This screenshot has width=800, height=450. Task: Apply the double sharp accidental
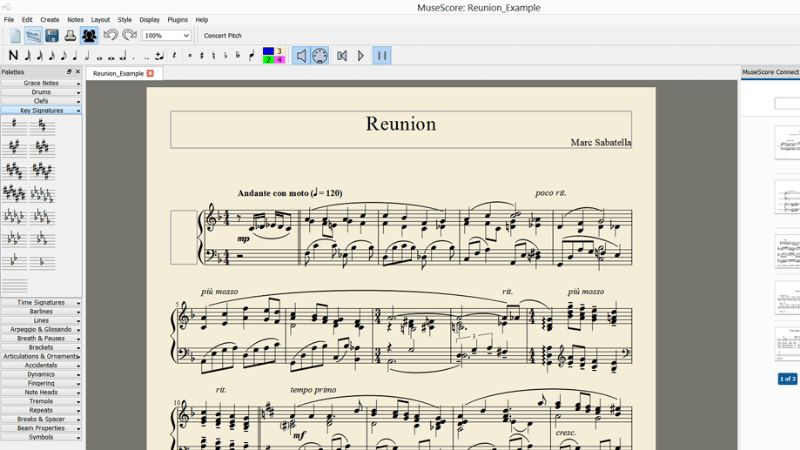tap(190, 56)
